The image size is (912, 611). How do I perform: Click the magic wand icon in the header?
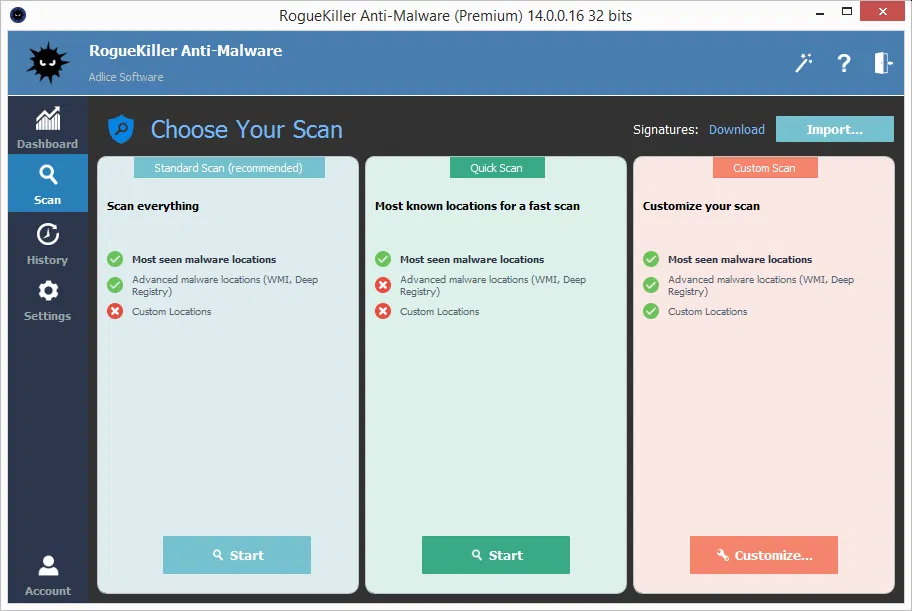point(804,63)
